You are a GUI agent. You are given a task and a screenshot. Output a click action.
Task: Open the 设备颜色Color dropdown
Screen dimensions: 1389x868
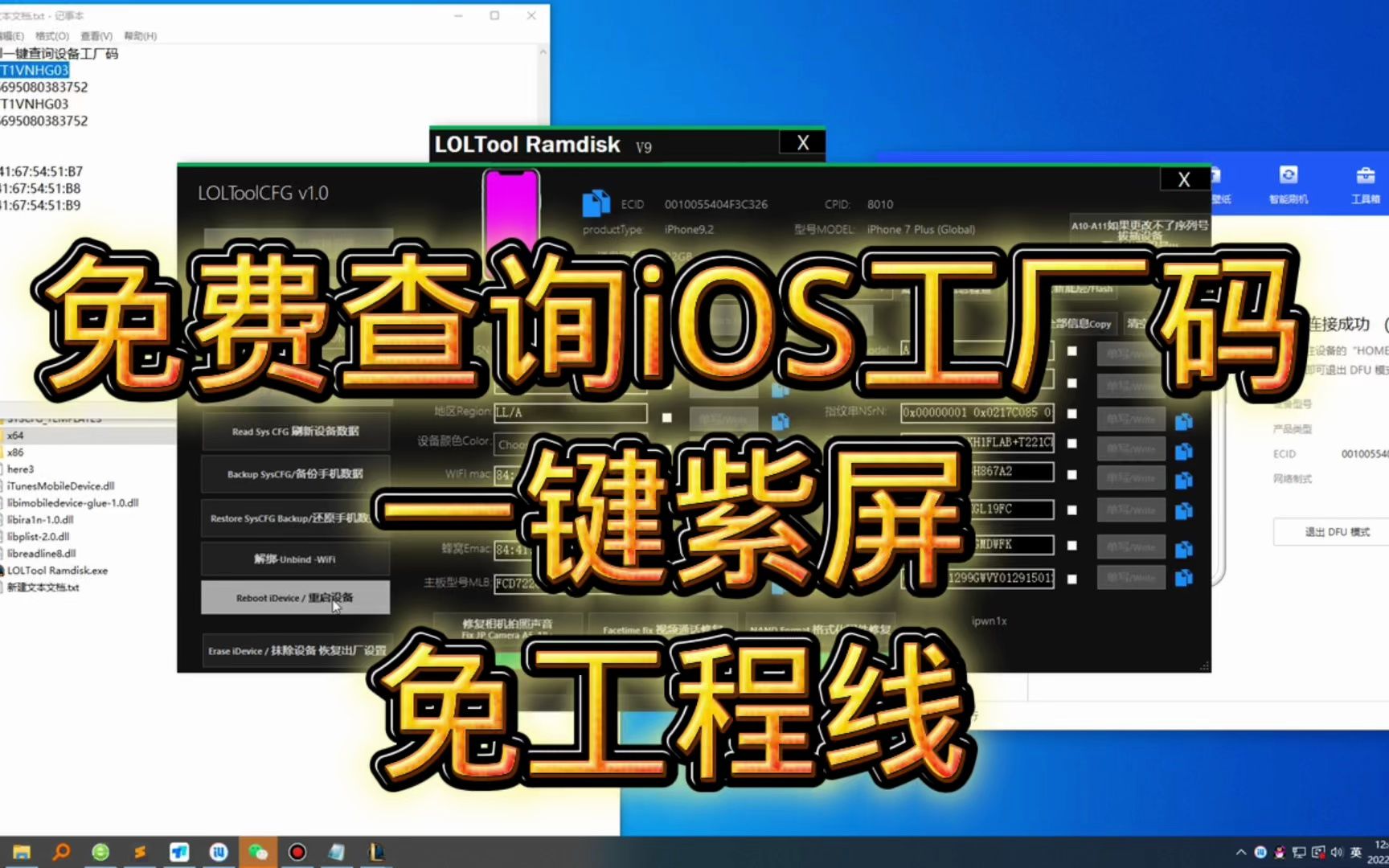571,444
